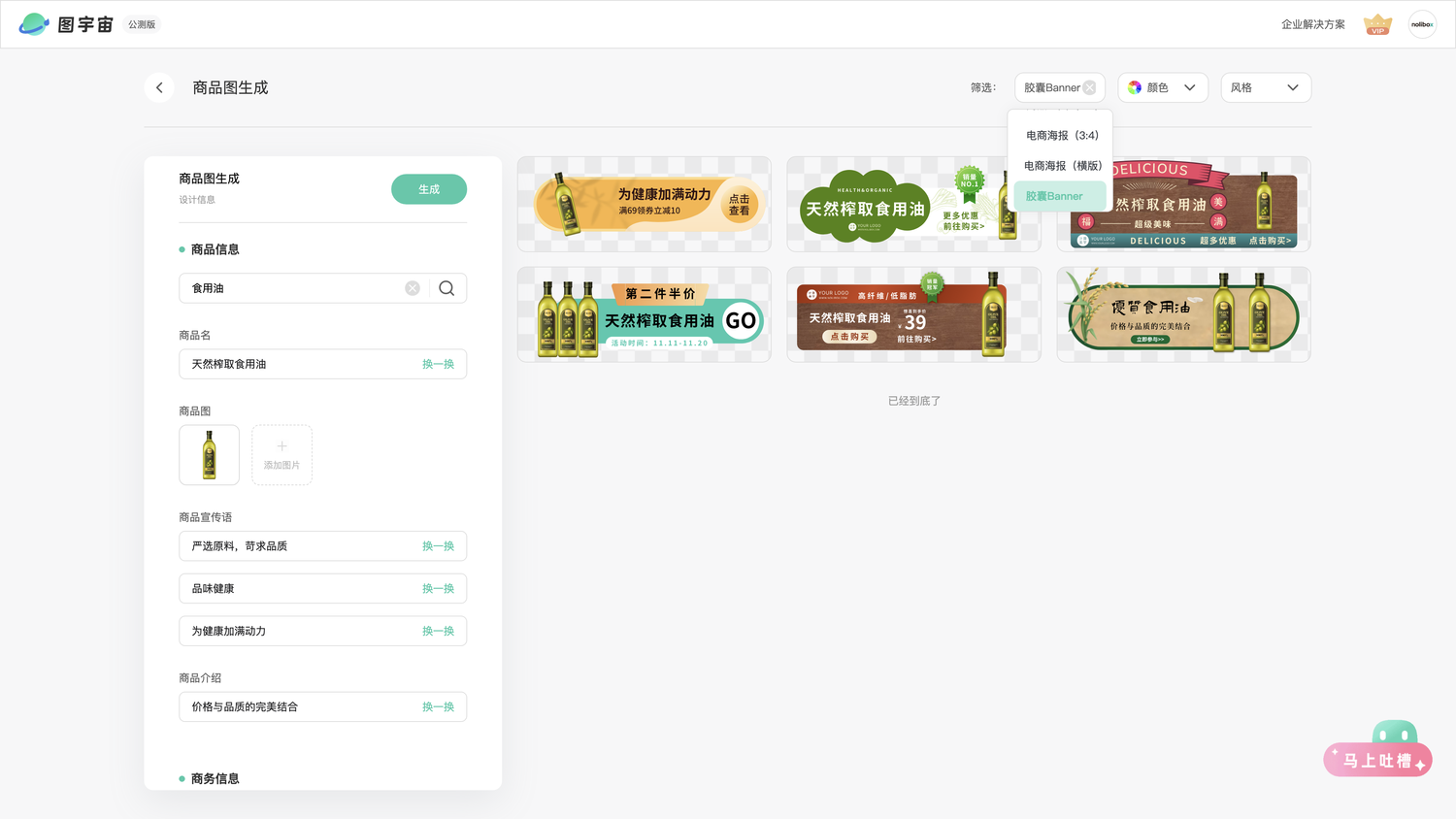Click the 生成 button
The width and height of the screenshot is (1456, 819).
coord(429,189)
